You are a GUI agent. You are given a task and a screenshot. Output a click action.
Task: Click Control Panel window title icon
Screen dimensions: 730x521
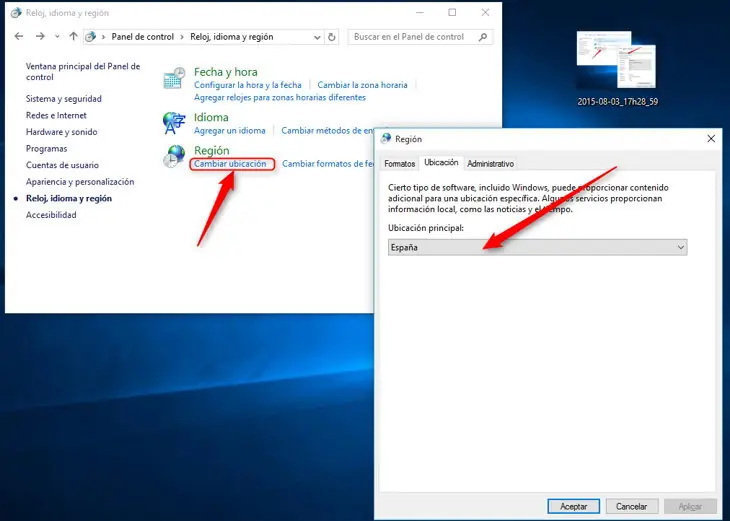pos(16,13)
